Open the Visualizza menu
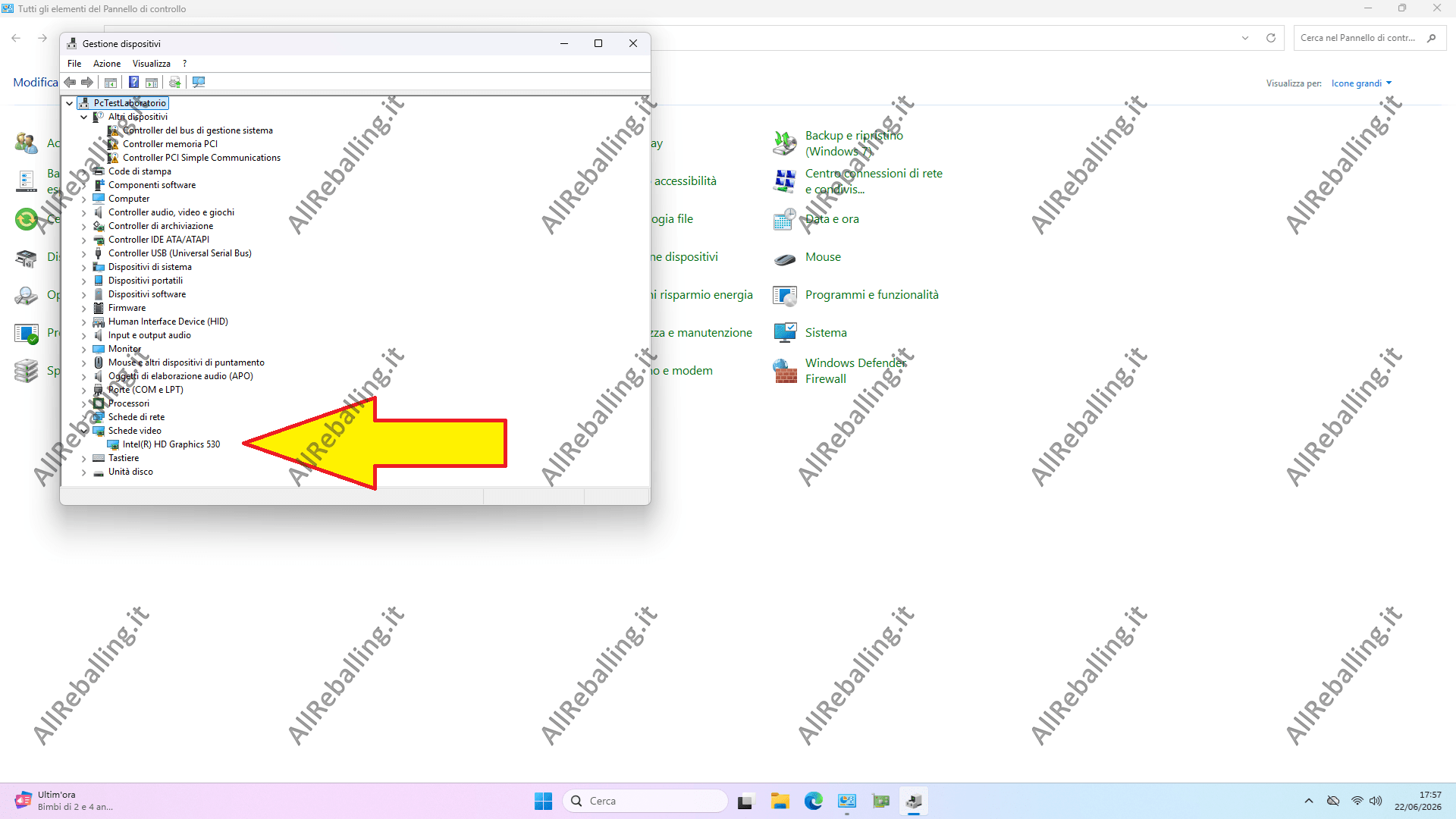This screenshot has width=1456, height=819. 152,64
